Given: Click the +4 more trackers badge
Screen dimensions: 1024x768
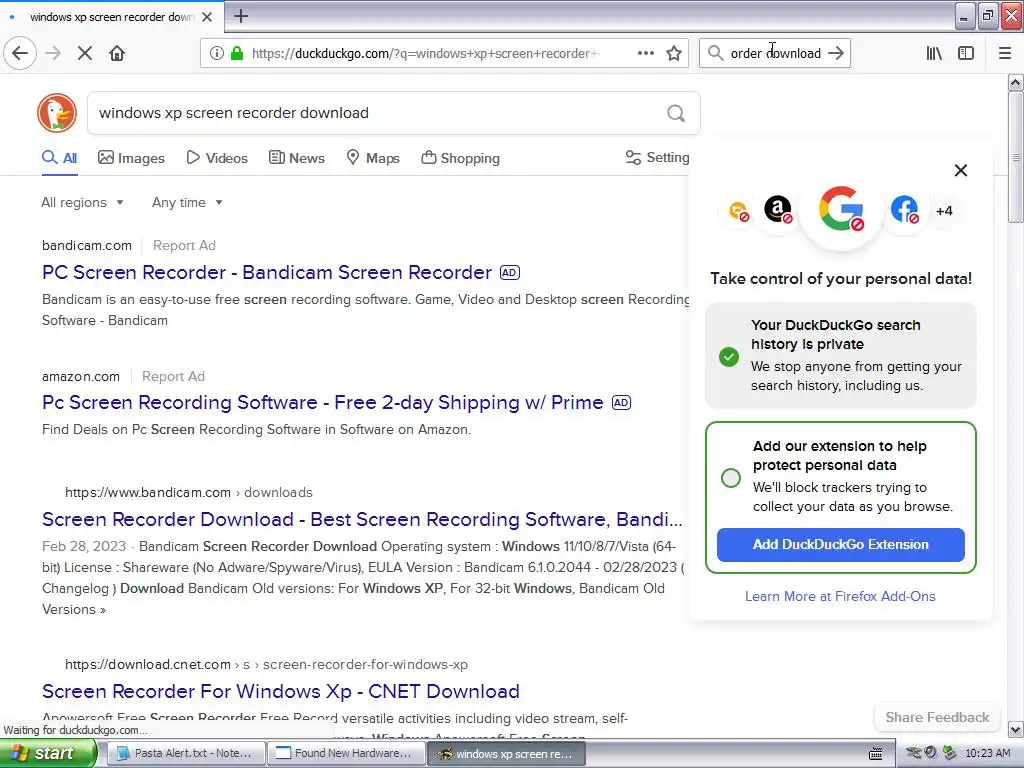Looking at the screenshot, I should pos(944,211).
